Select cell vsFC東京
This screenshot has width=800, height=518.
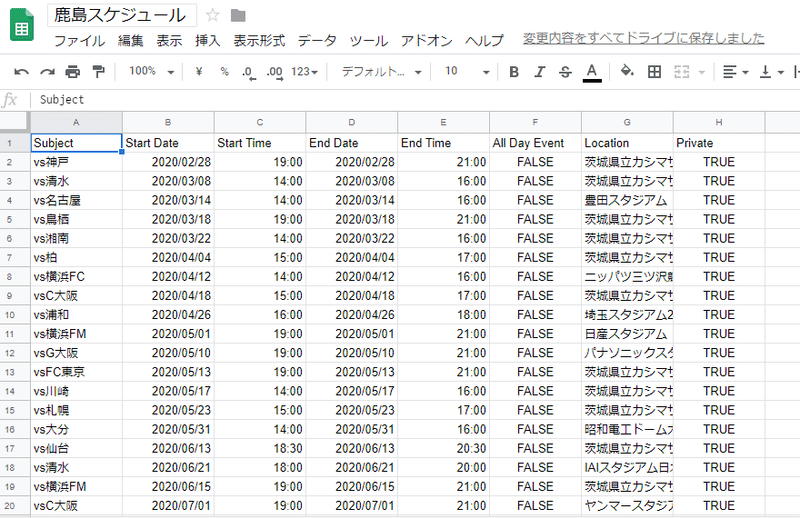[x=76, y=372]
